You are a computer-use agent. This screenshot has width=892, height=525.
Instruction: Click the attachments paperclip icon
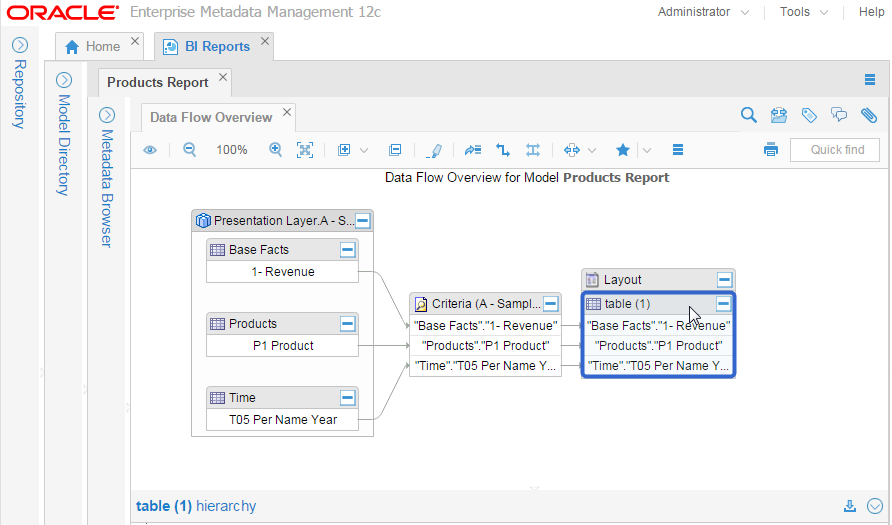click(869, 116)
